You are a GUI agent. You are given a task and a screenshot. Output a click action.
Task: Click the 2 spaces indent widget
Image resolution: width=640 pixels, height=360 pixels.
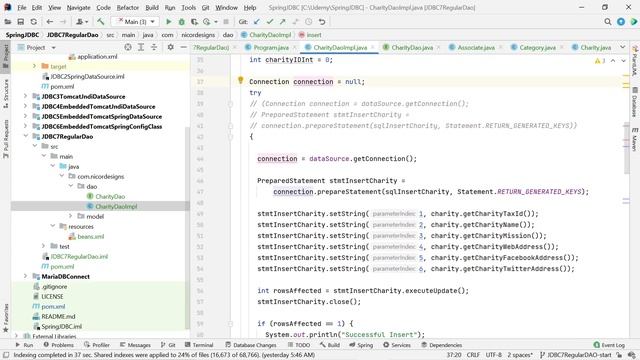pyautogui.click(x=520, y=355)
